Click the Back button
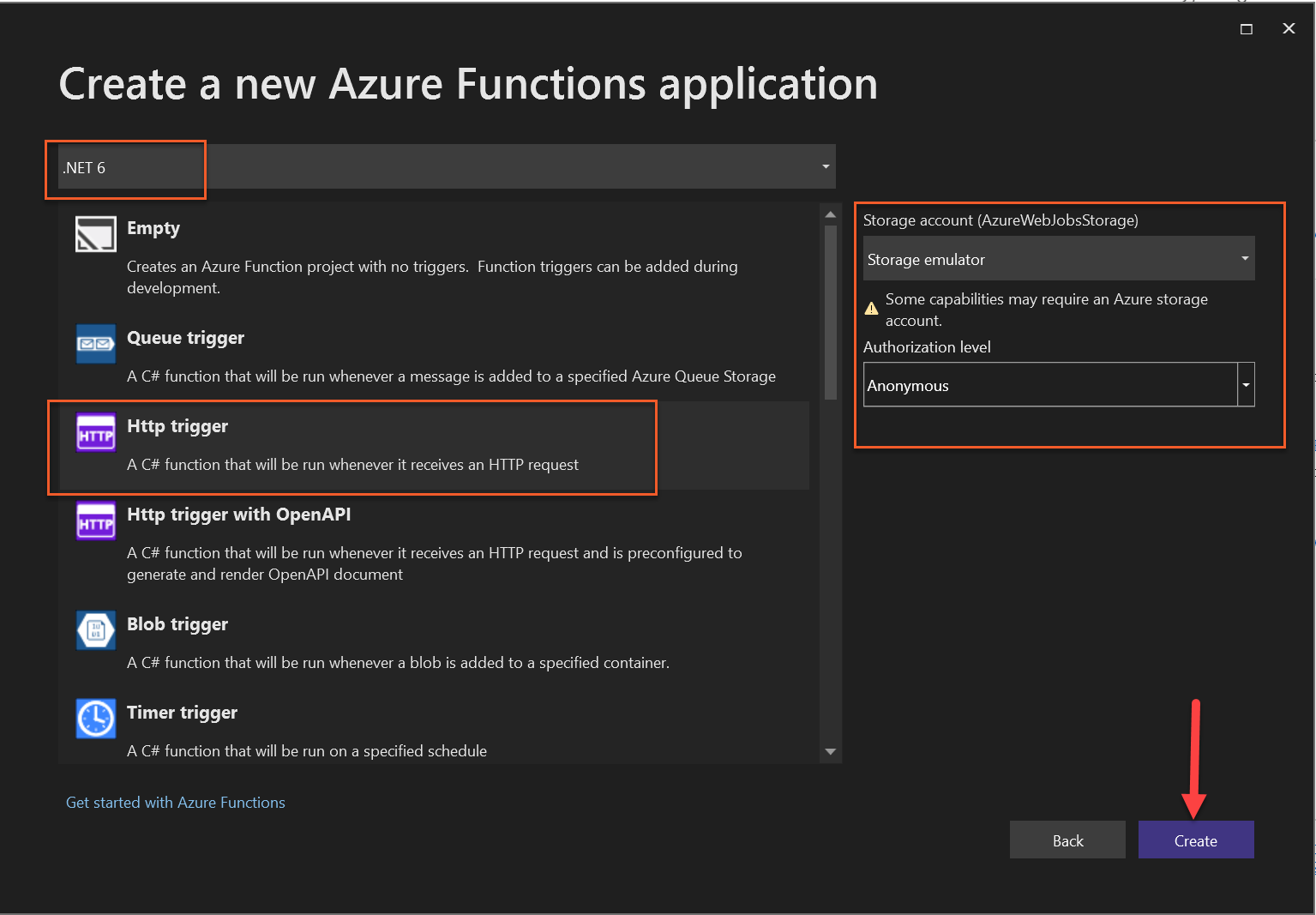 pos(1067,840)
